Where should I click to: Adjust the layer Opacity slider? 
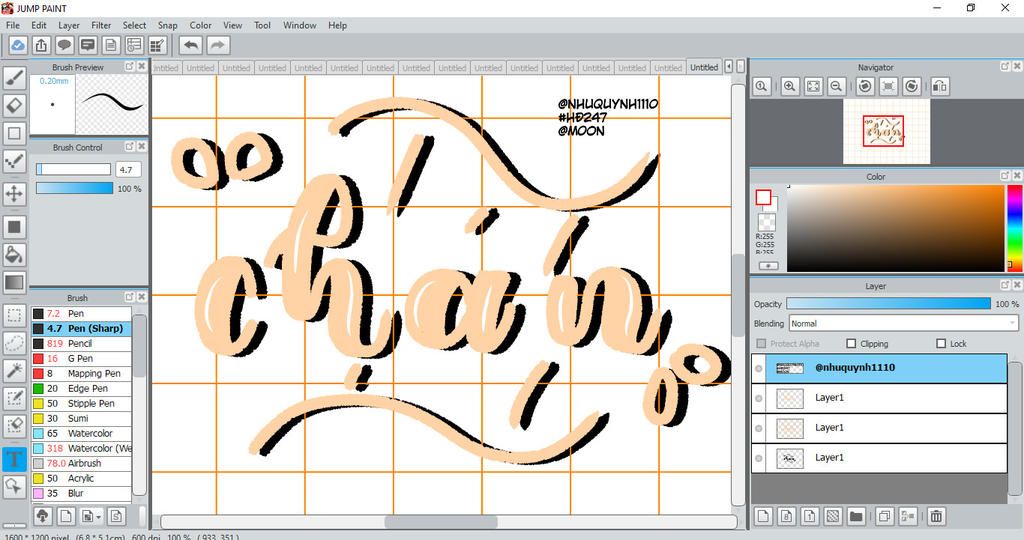889,304
